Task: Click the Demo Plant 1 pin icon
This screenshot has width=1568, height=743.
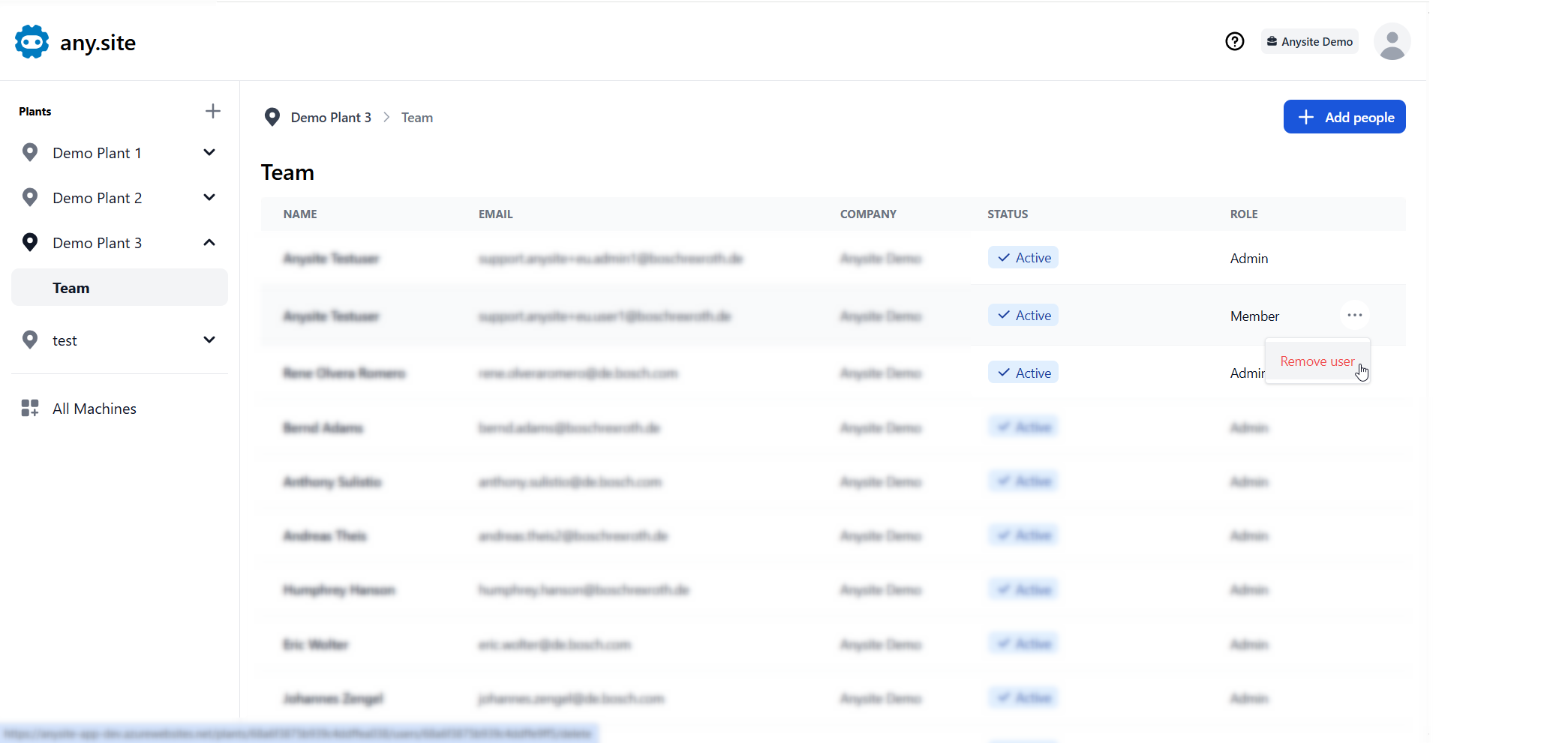Action: pyautogui.click(x=30, y=153)
